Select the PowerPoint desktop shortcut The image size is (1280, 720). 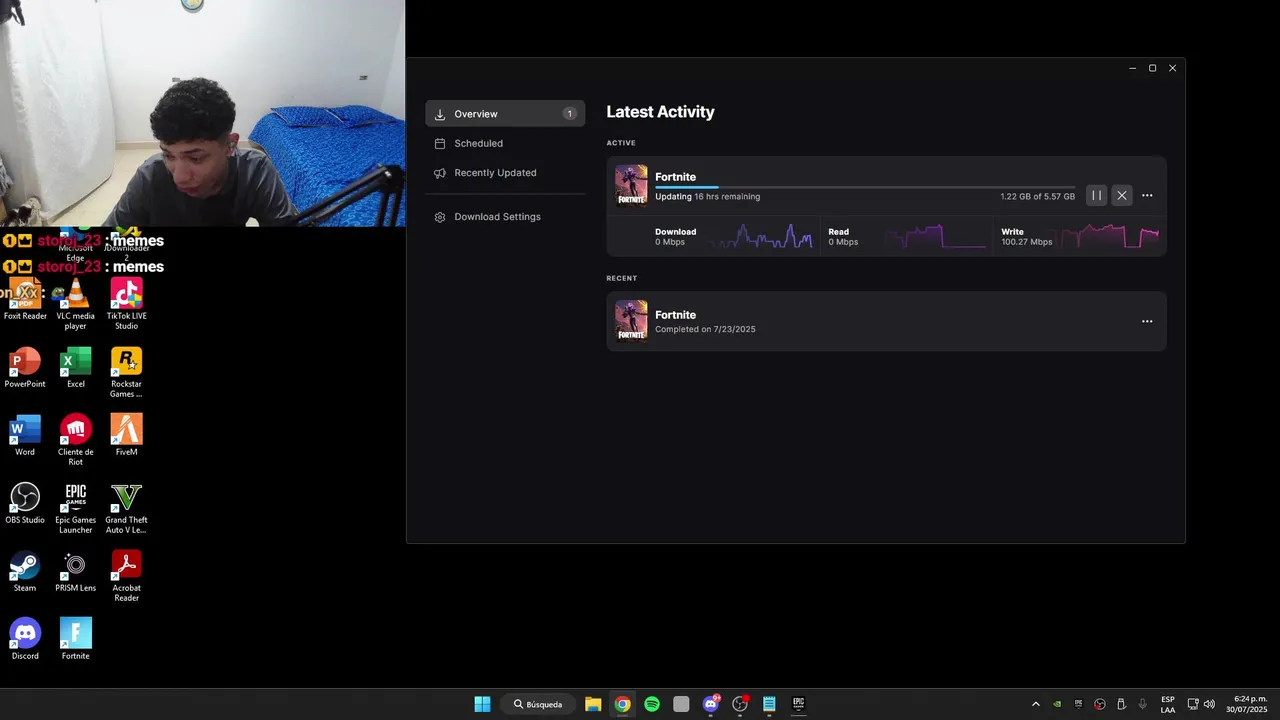[25, 368]
